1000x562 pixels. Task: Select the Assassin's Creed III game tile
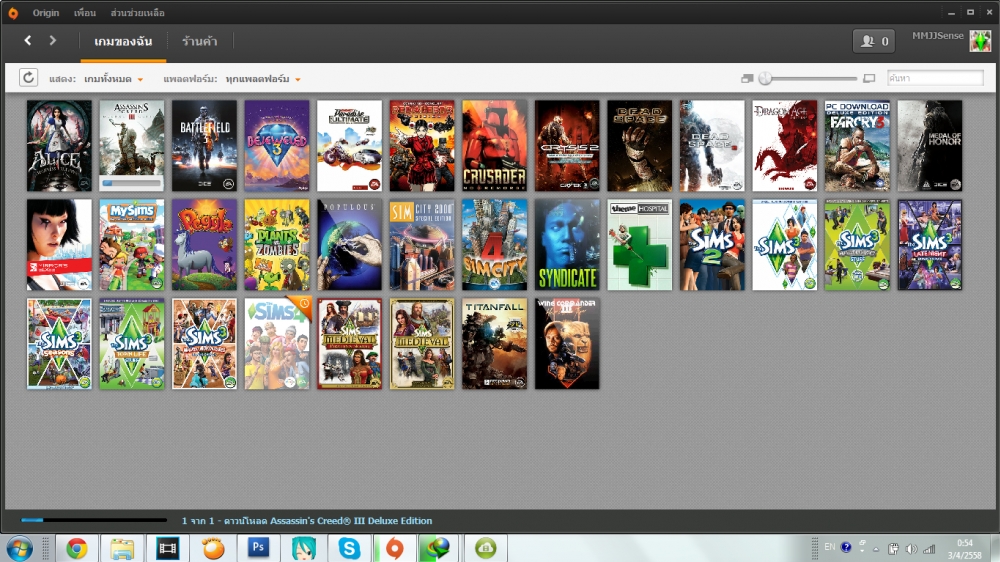(131, 145)
